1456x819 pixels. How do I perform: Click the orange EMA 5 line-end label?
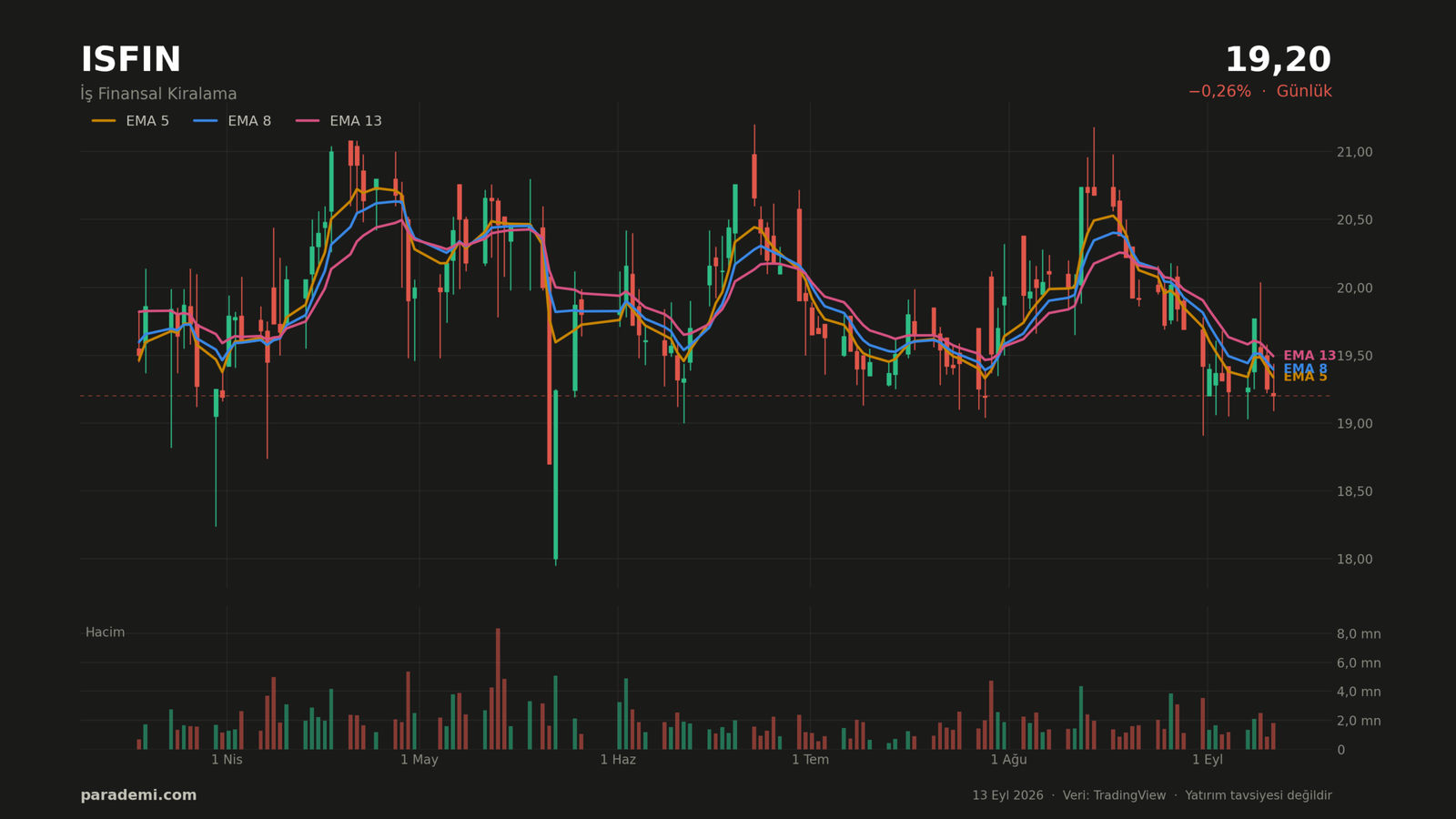pyautogui.click(x=1305, y=377)
